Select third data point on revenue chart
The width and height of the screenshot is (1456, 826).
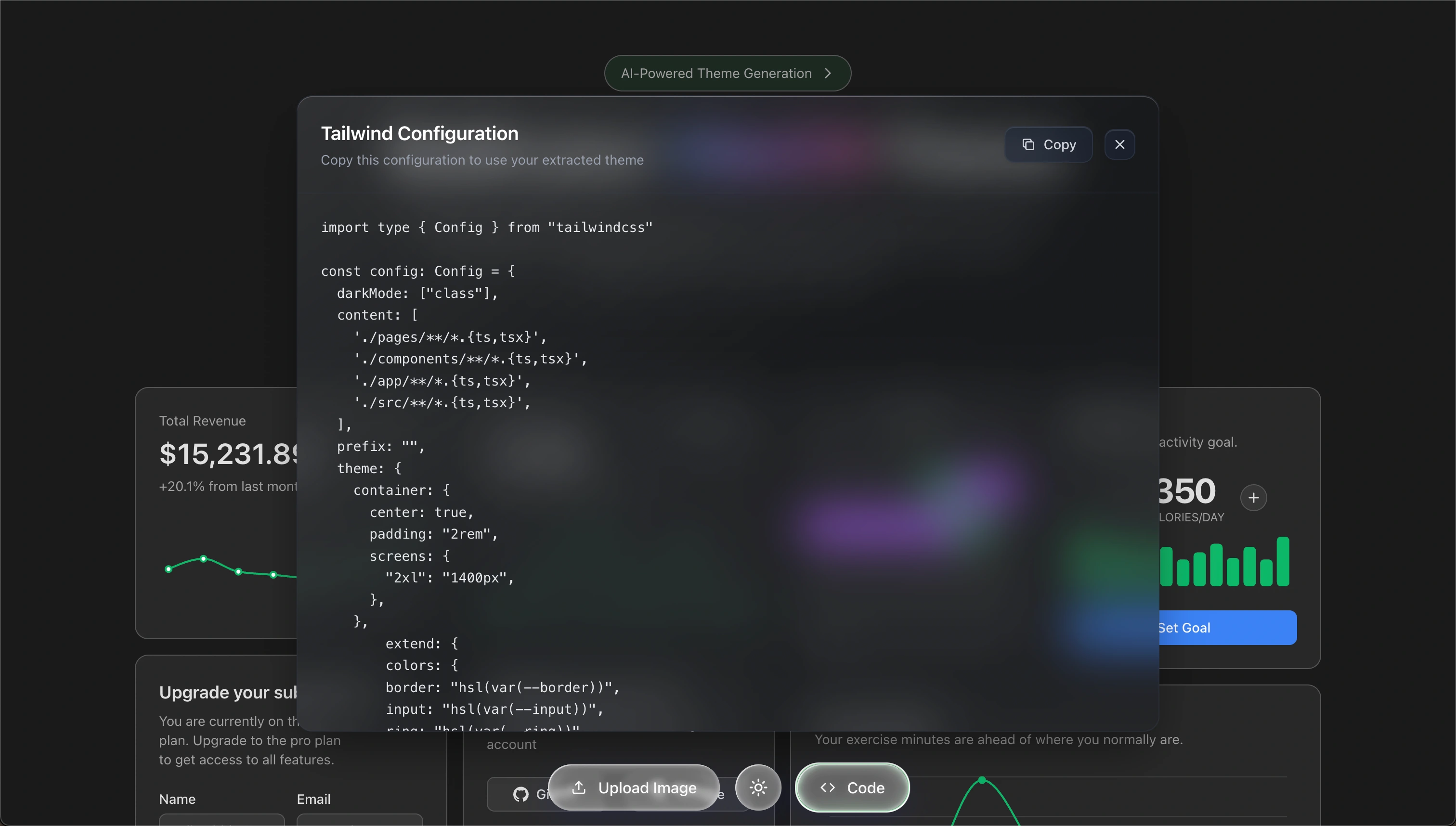[x=238, y=572]
